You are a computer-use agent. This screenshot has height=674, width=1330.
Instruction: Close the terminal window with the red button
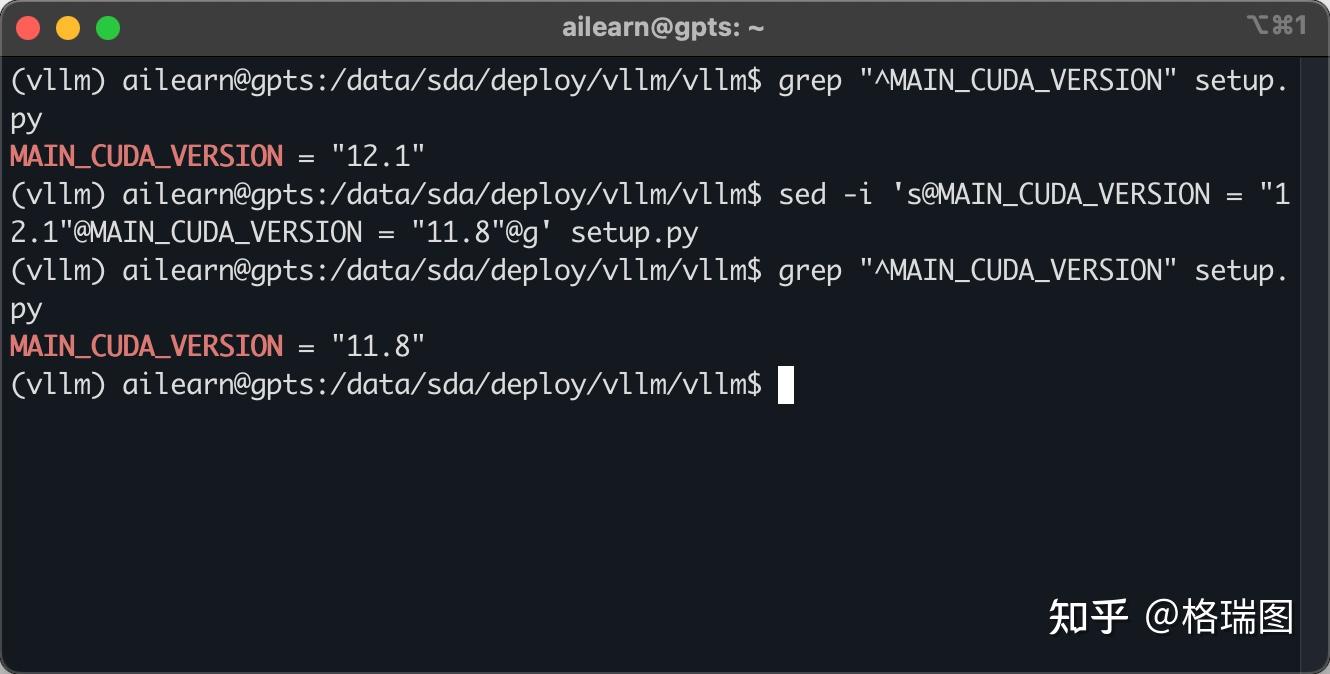(28, 28)
